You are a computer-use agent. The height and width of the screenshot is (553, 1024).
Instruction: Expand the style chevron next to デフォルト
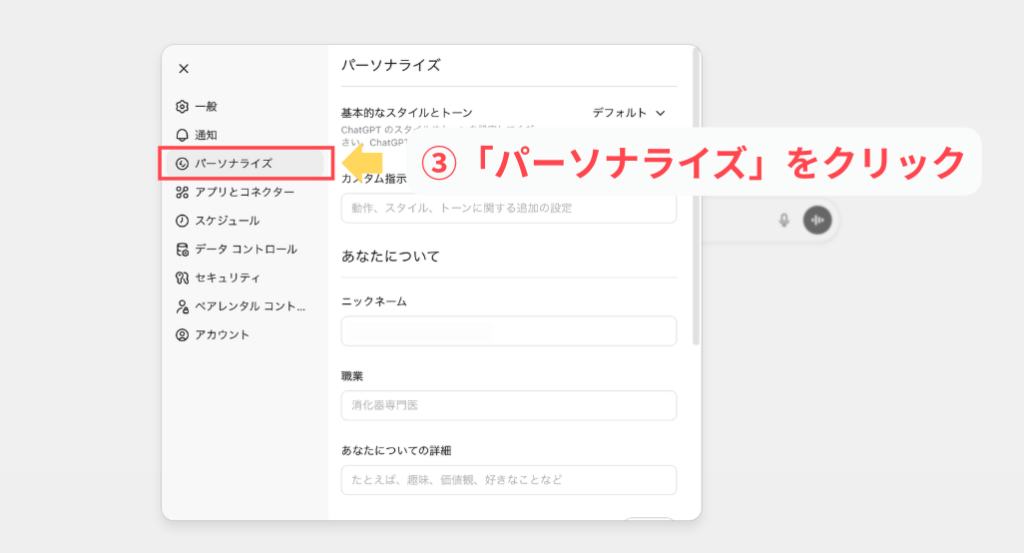pos(660,113)
